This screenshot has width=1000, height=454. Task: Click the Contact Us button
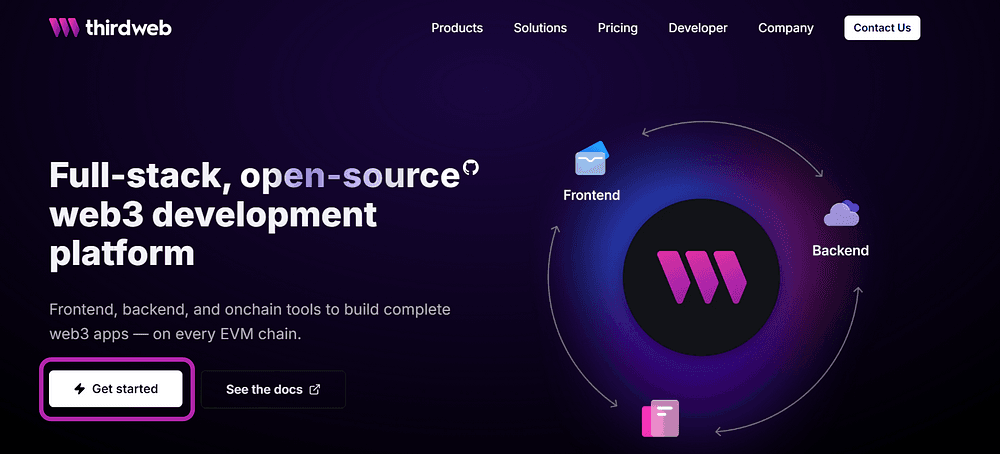tap(882, 28)
